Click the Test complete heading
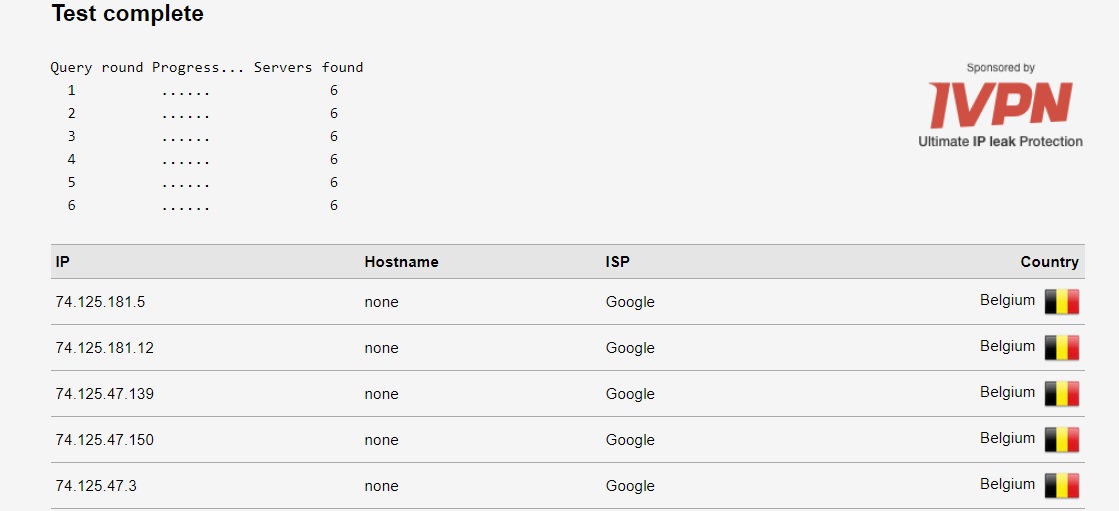This screenshot has width=1119, height=511. click(127, 14)
